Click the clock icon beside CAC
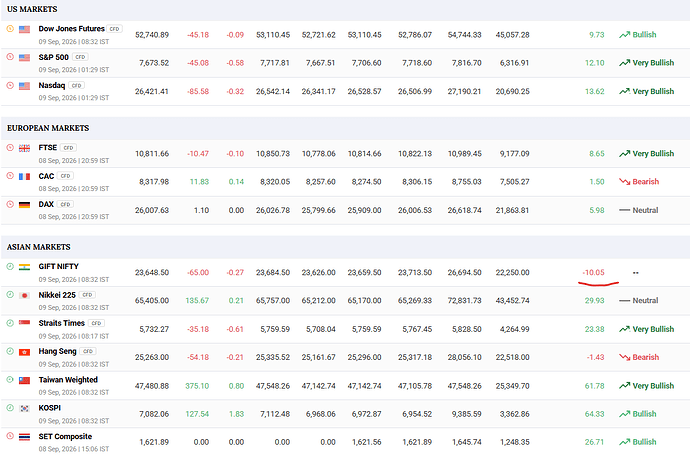Viewport: 690px width, 455px height. pos(10,176)
